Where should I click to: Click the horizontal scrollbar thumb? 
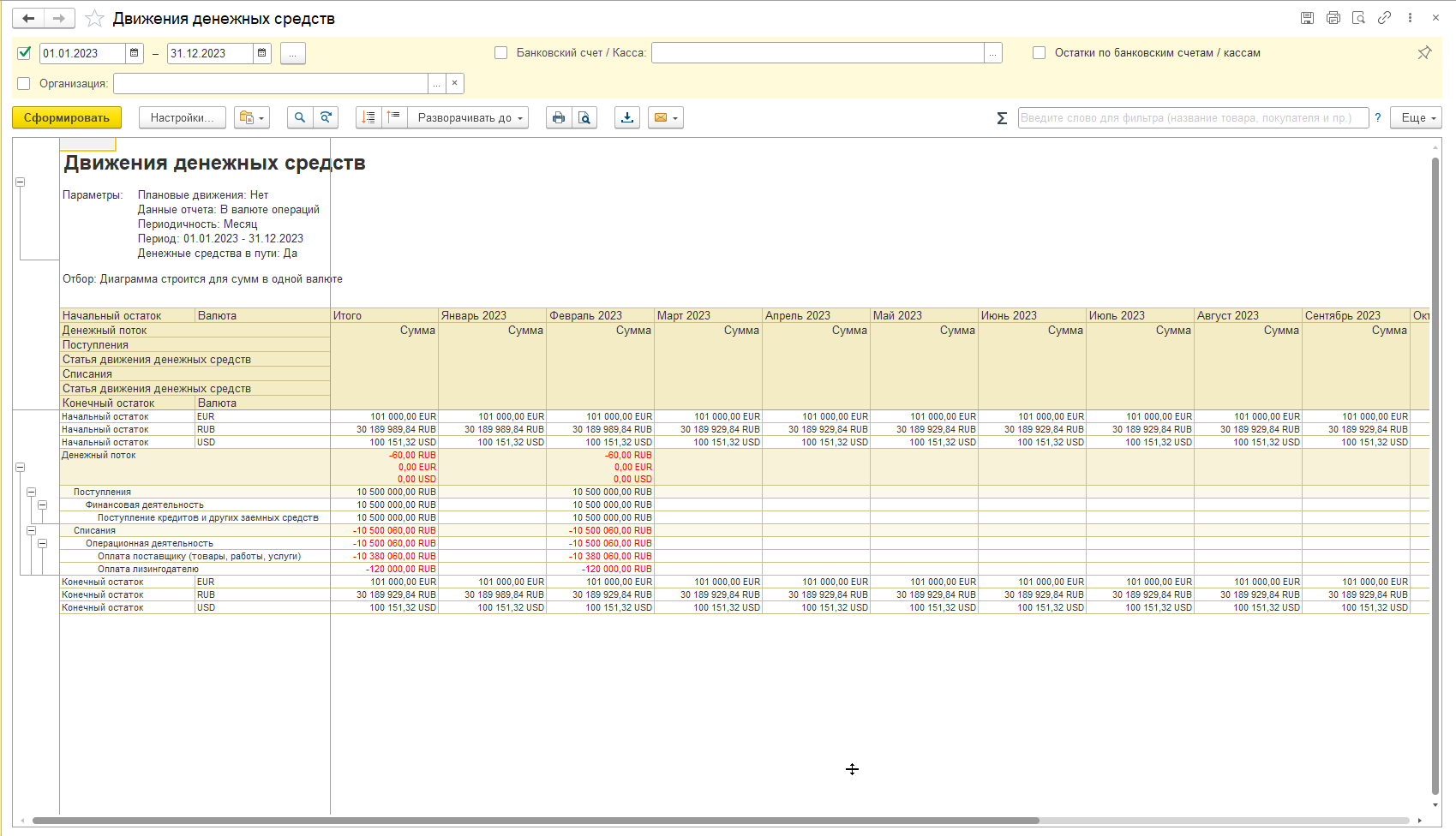(536, 821)
